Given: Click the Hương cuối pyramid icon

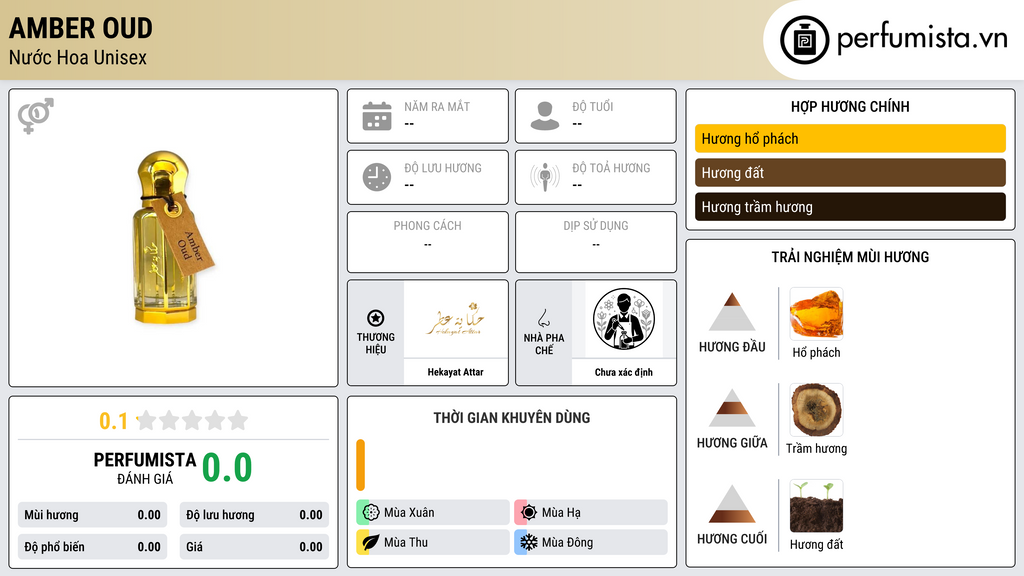Looking at the screenshot, I should (732, 504).
